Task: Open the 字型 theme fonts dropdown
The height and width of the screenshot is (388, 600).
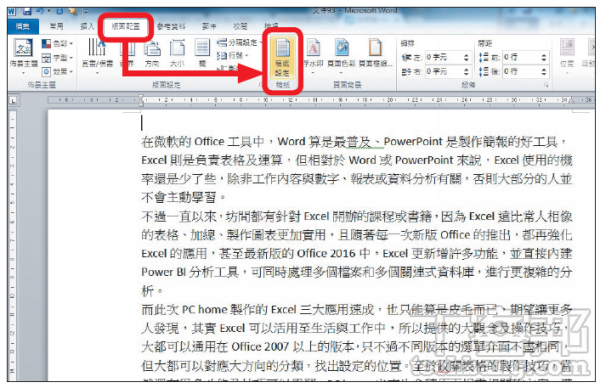Action: click(57, 58)
